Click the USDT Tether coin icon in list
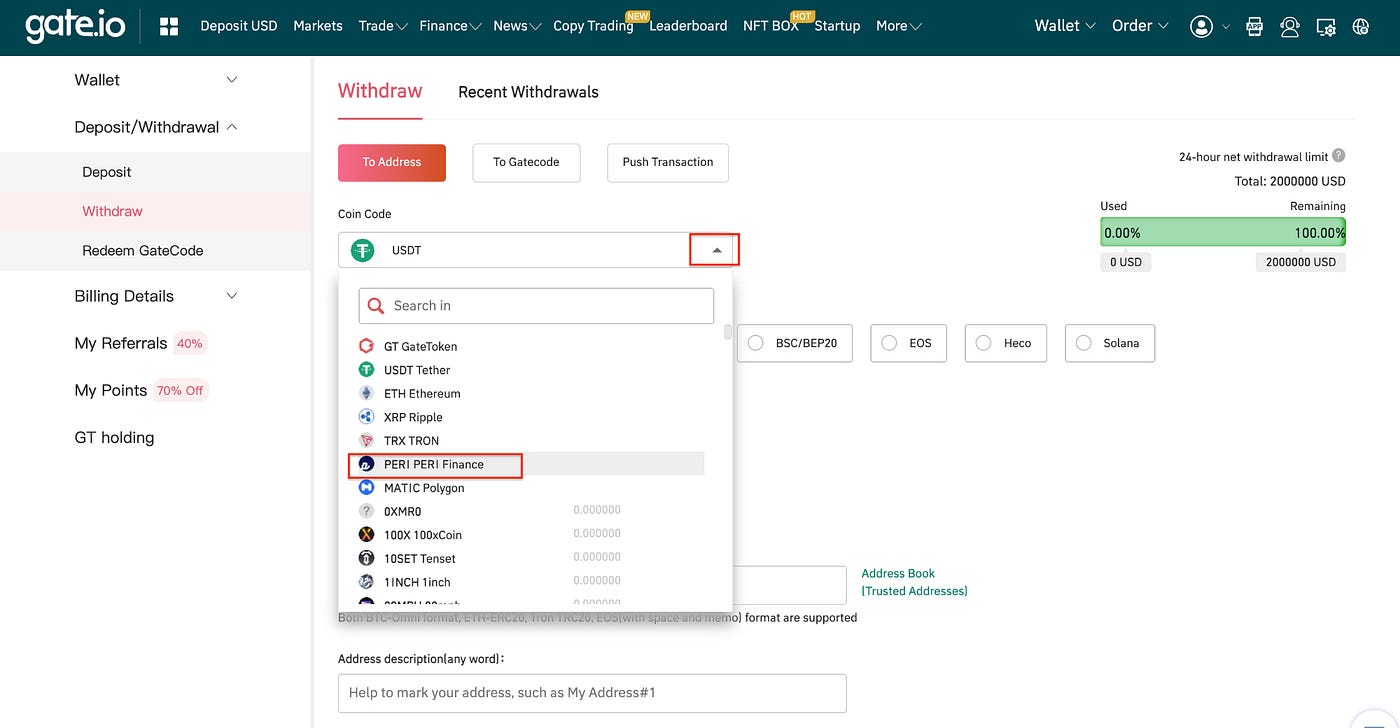1400x728 pixels. pos(366,370)
